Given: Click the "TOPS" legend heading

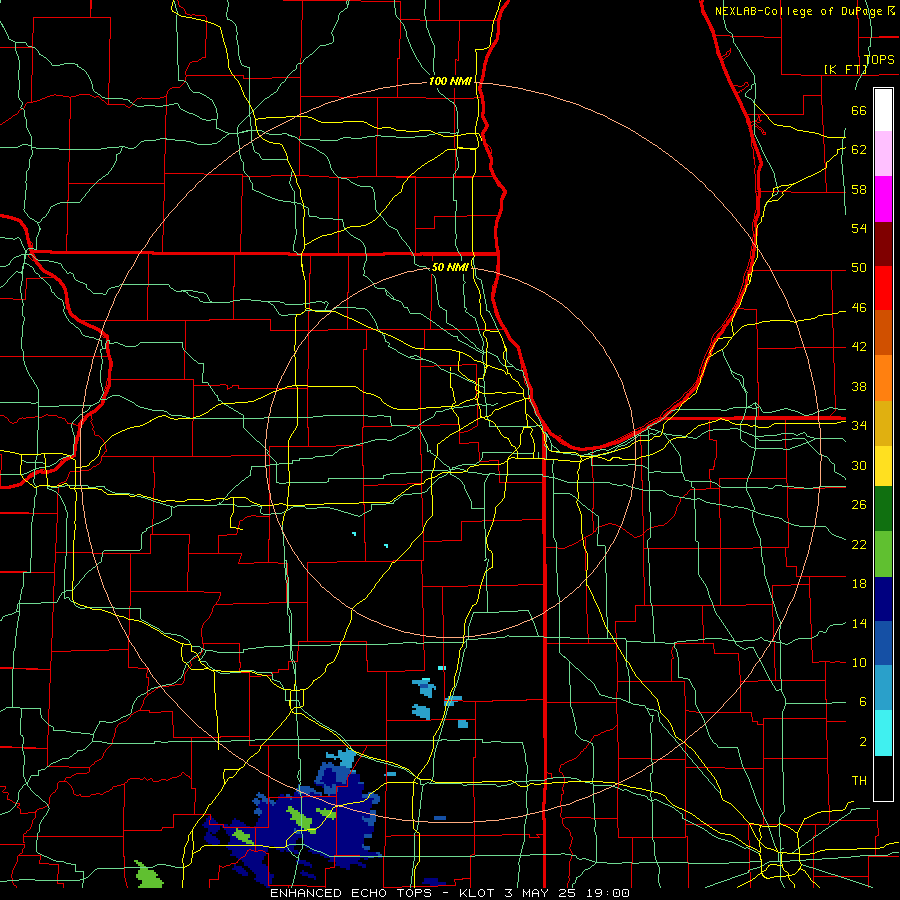Looking at the screenshot, I should coord(879,59).
